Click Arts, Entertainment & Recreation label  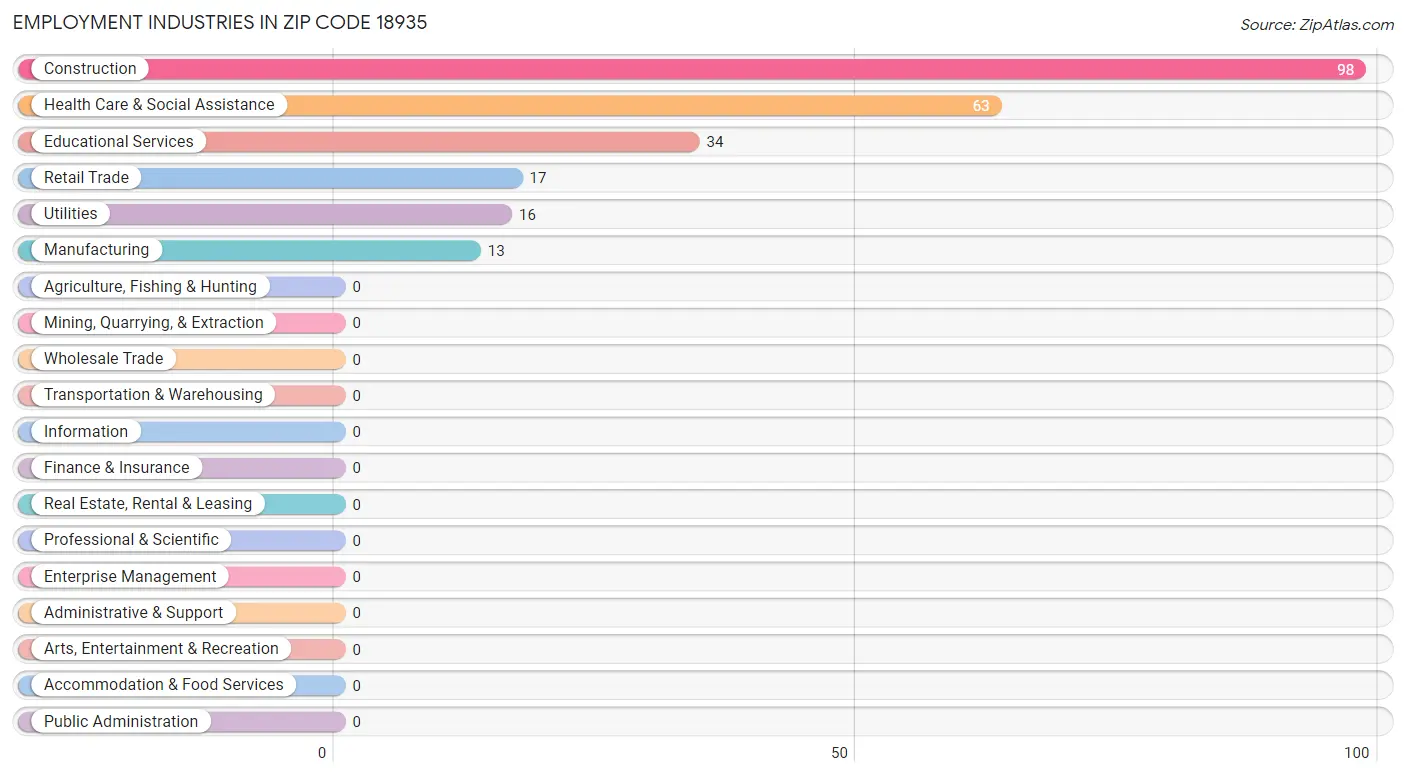click(161, 649)
